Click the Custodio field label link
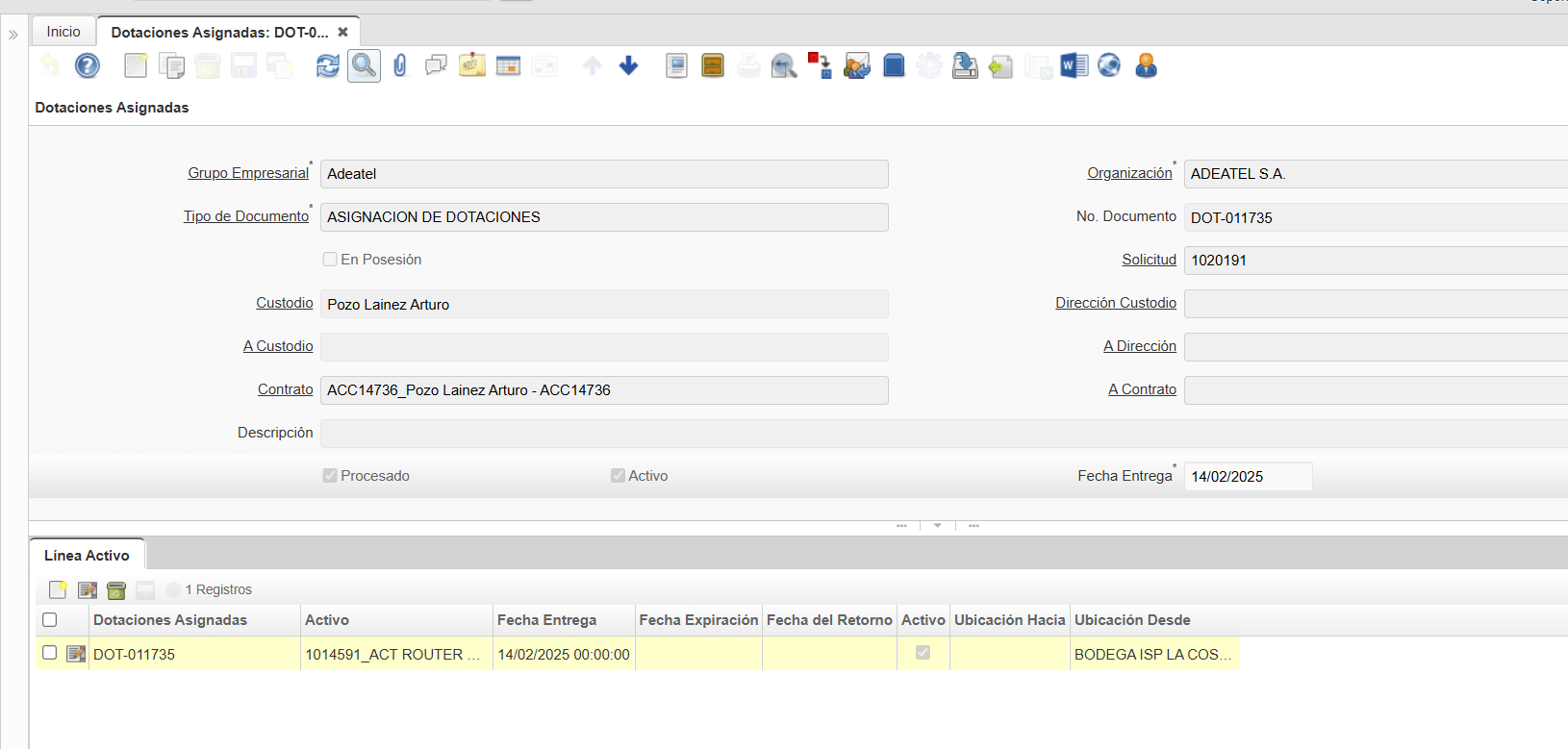The image size is (1568, 749). (x=284, y=303)
